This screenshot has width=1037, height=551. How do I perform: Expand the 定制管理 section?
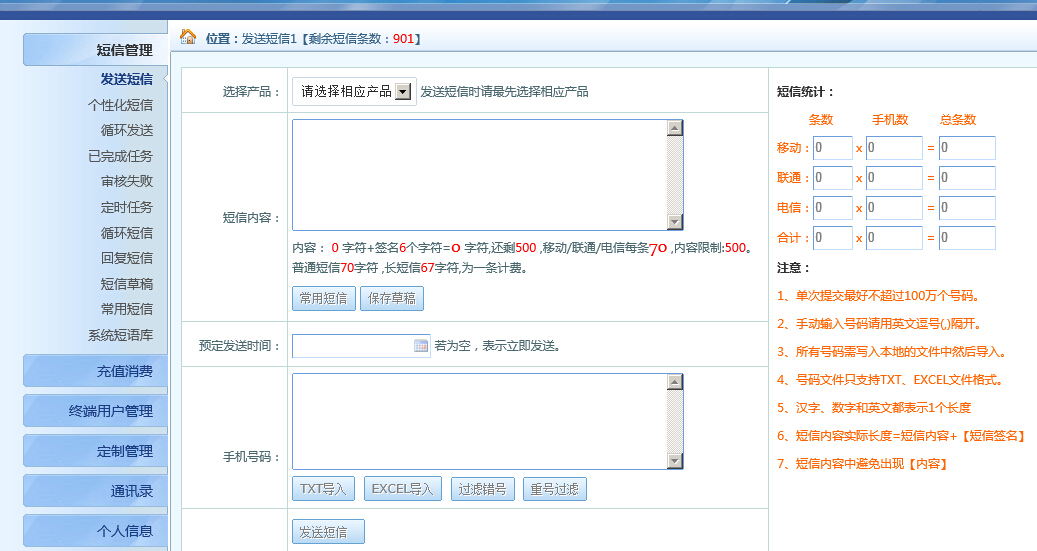tap(95, 451)
